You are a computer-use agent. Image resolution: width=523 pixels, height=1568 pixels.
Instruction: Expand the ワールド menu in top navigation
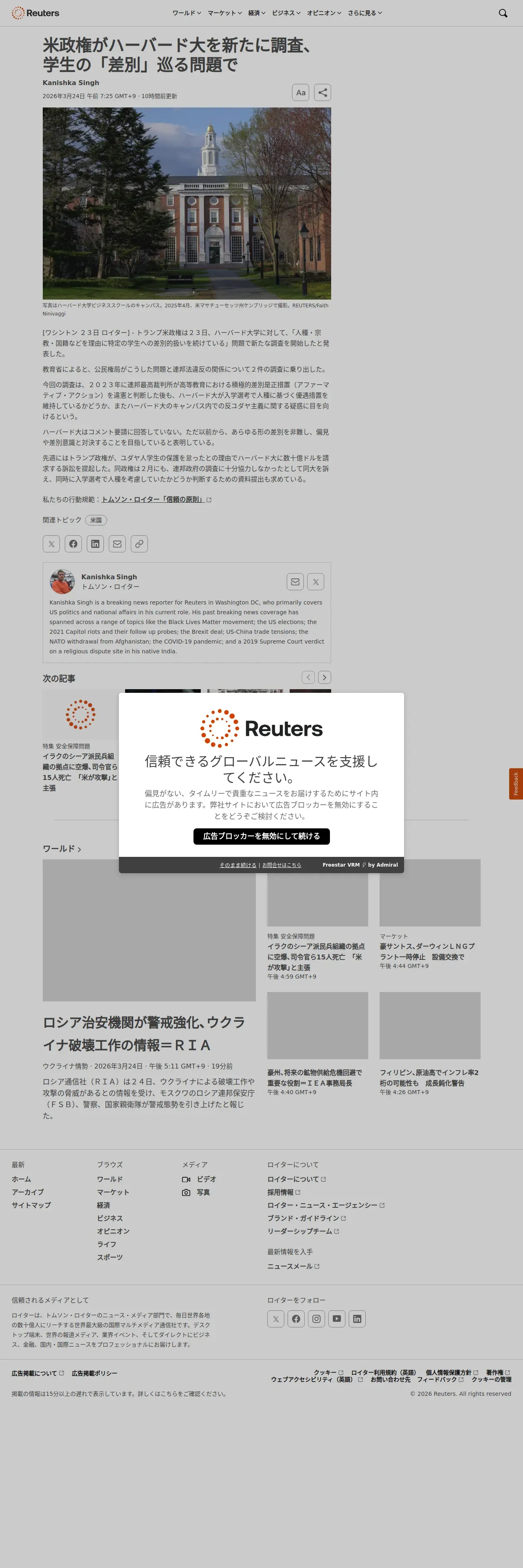186,13
